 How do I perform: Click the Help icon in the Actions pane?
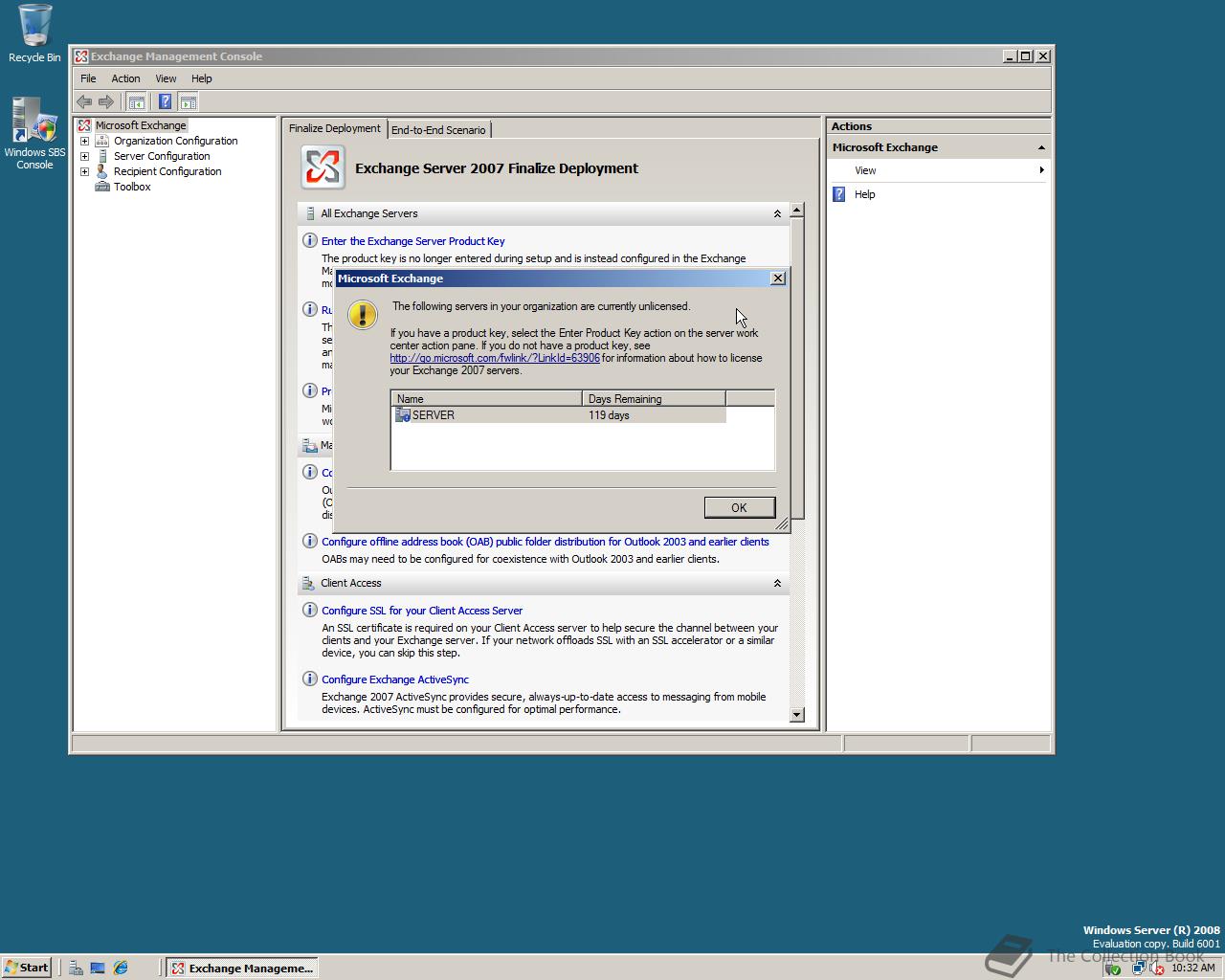(x=839, y=194)
